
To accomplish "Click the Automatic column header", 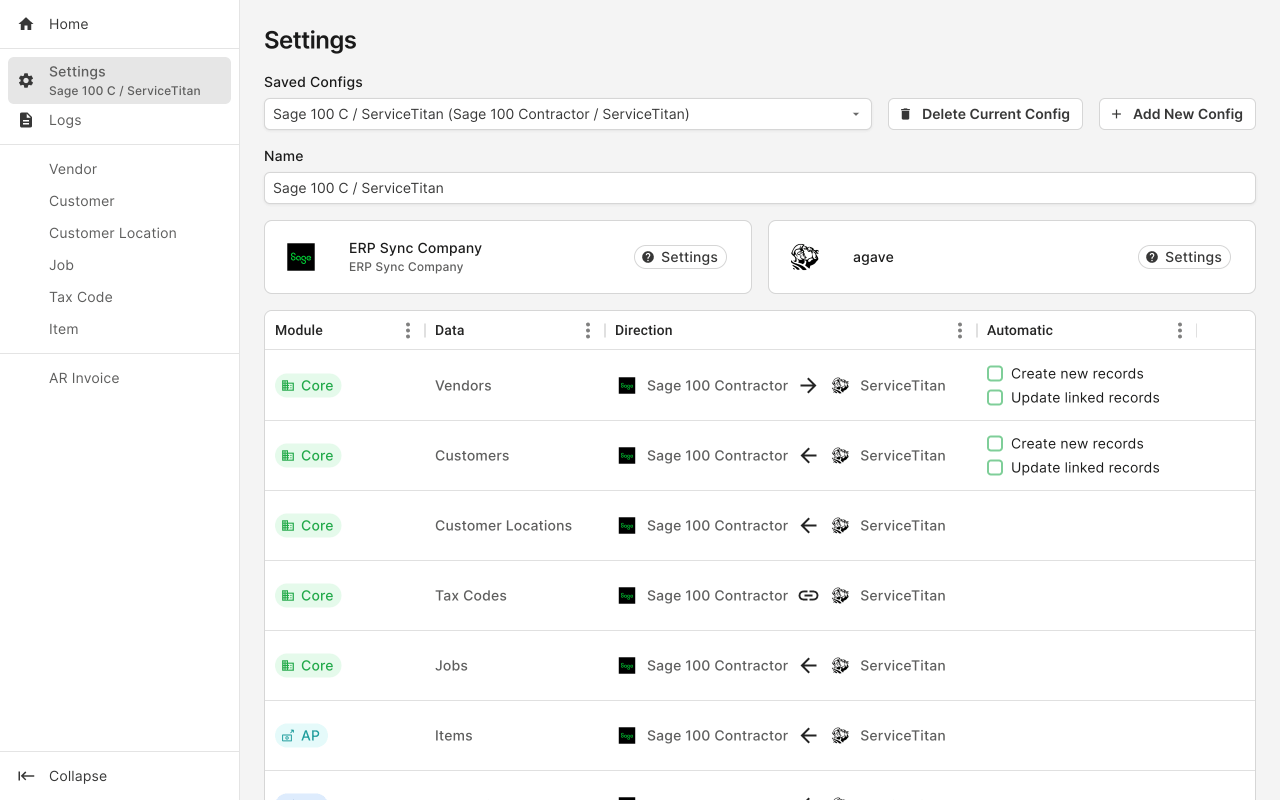I will tap(1087, 330).
